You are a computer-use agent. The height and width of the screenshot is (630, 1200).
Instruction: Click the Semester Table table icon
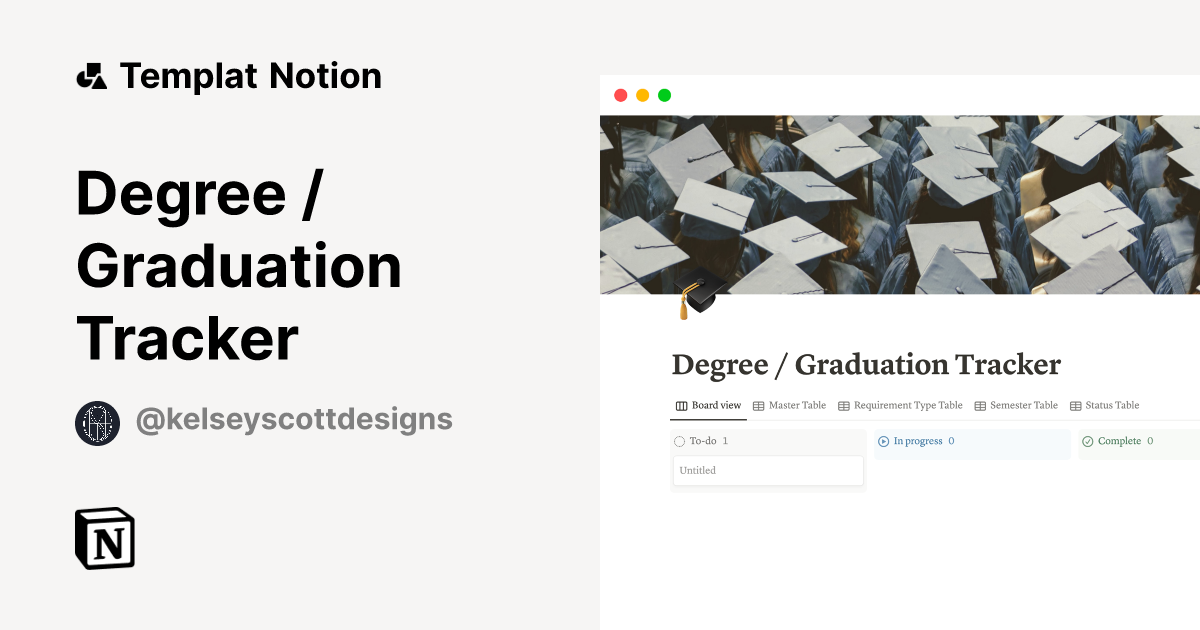click(x=979, y=405)
